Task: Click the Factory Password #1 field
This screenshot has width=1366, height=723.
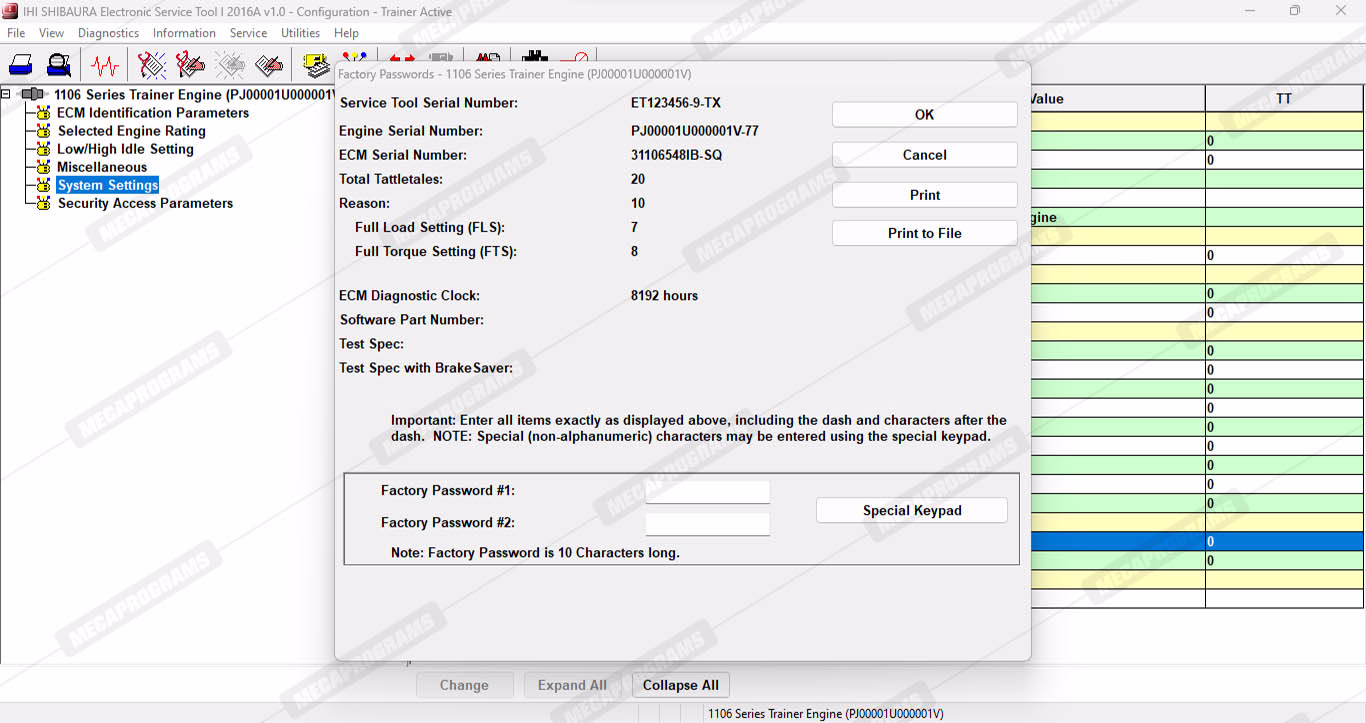Action: point(707,491)
